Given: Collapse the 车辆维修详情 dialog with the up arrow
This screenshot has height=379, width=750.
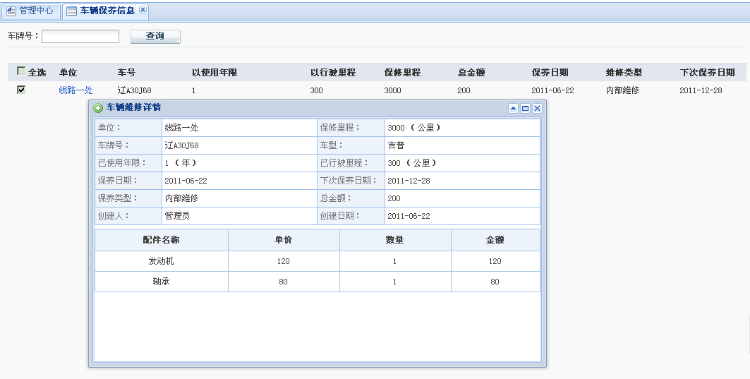Looking at the screenshot, I should tap(513, 109).
